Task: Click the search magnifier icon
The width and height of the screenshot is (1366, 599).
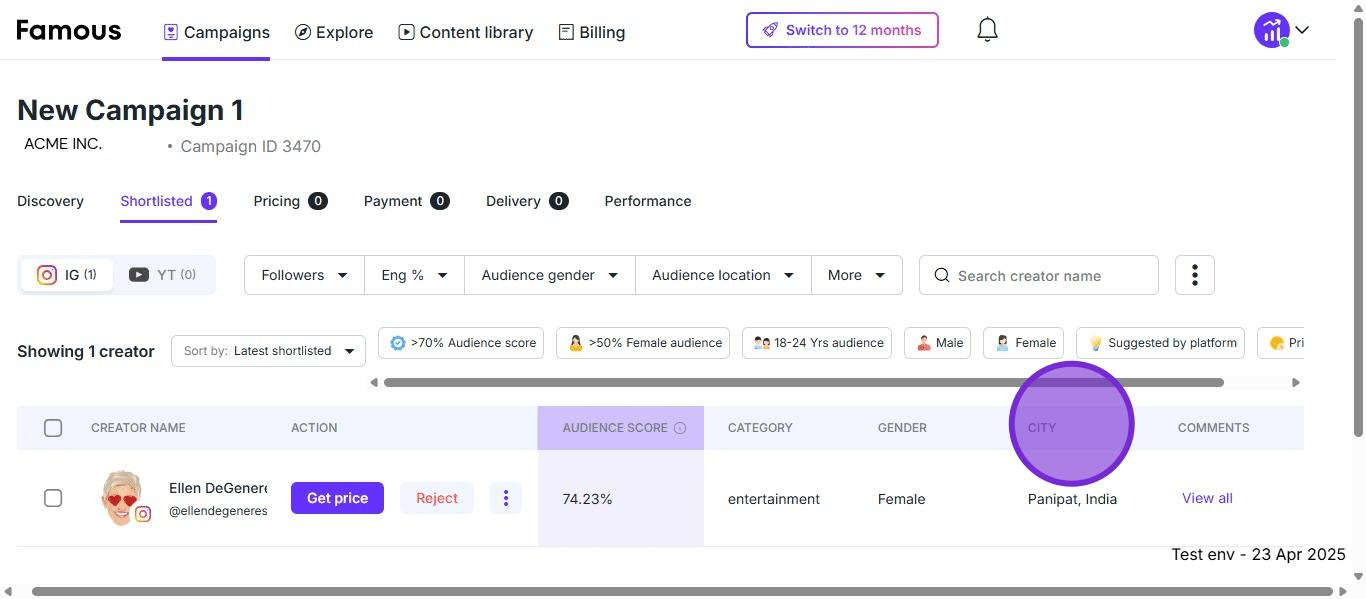Action: click(941, 275)
